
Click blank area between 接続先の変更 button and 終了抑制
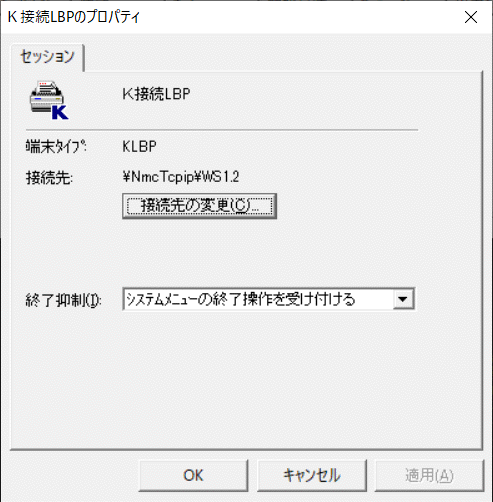(x=247, y=253)
